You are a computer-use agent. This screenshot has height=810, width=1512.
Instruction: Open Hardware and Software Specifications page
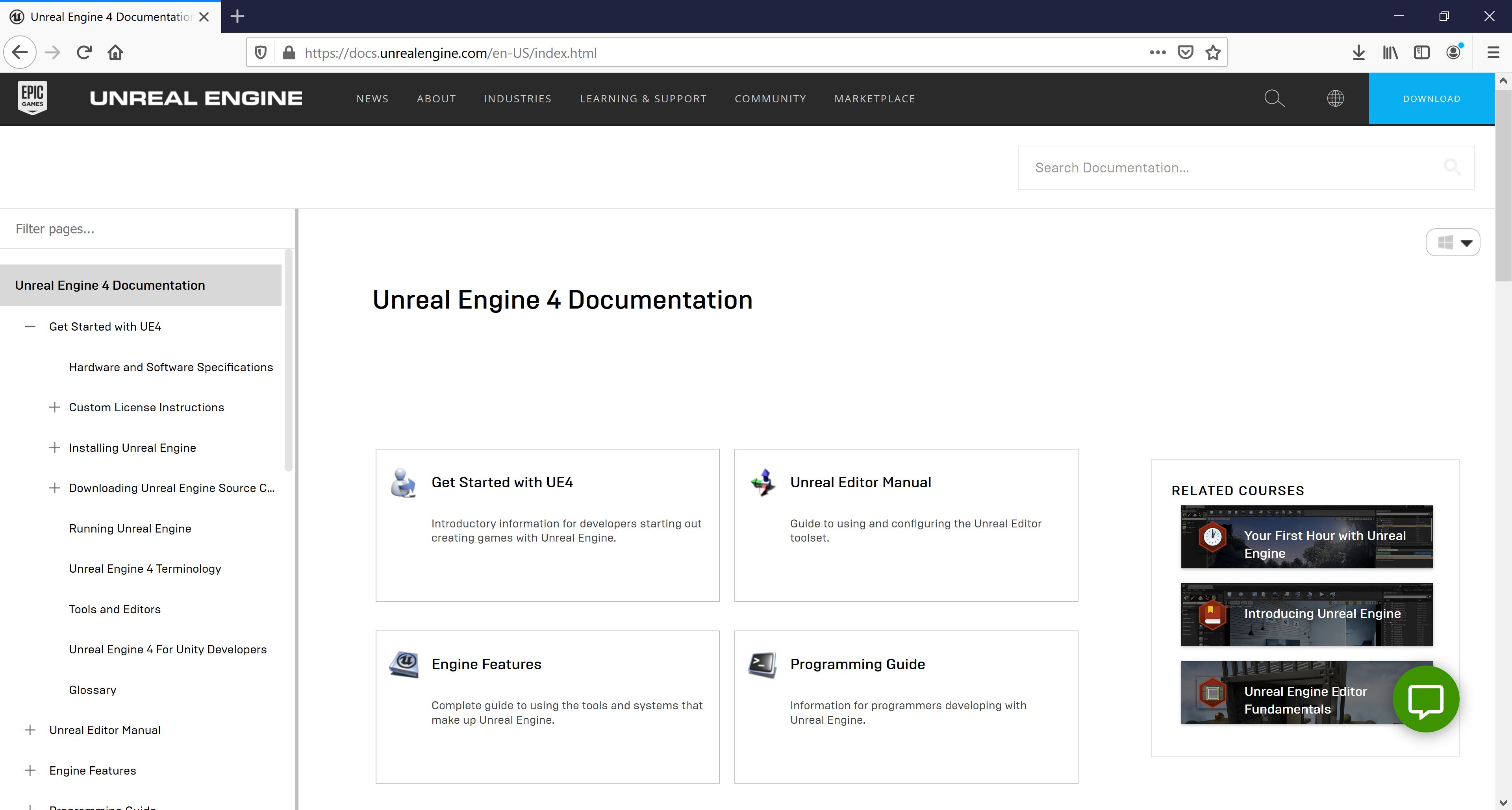(171, 366)
